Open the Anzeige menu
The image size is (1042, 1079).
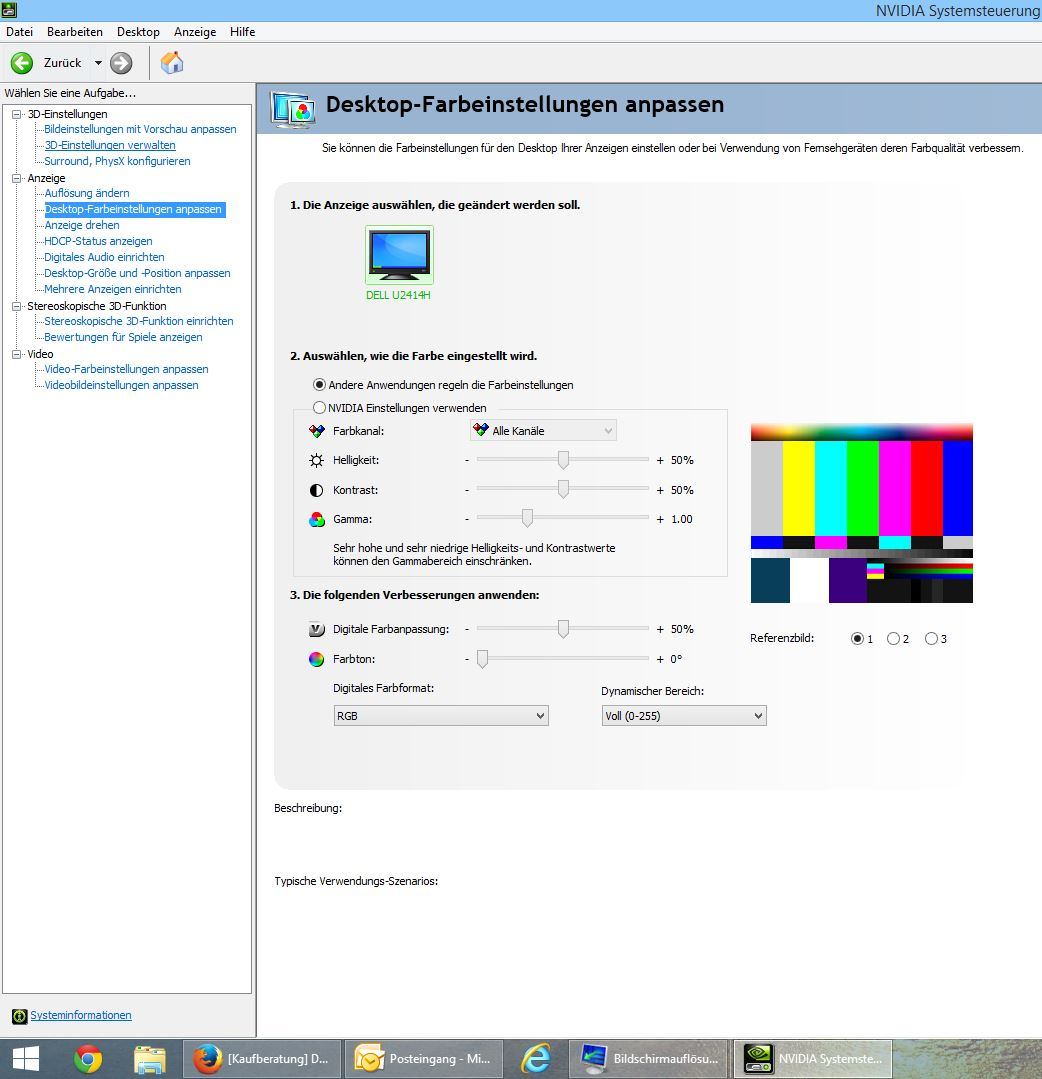[x=195, y=32]
